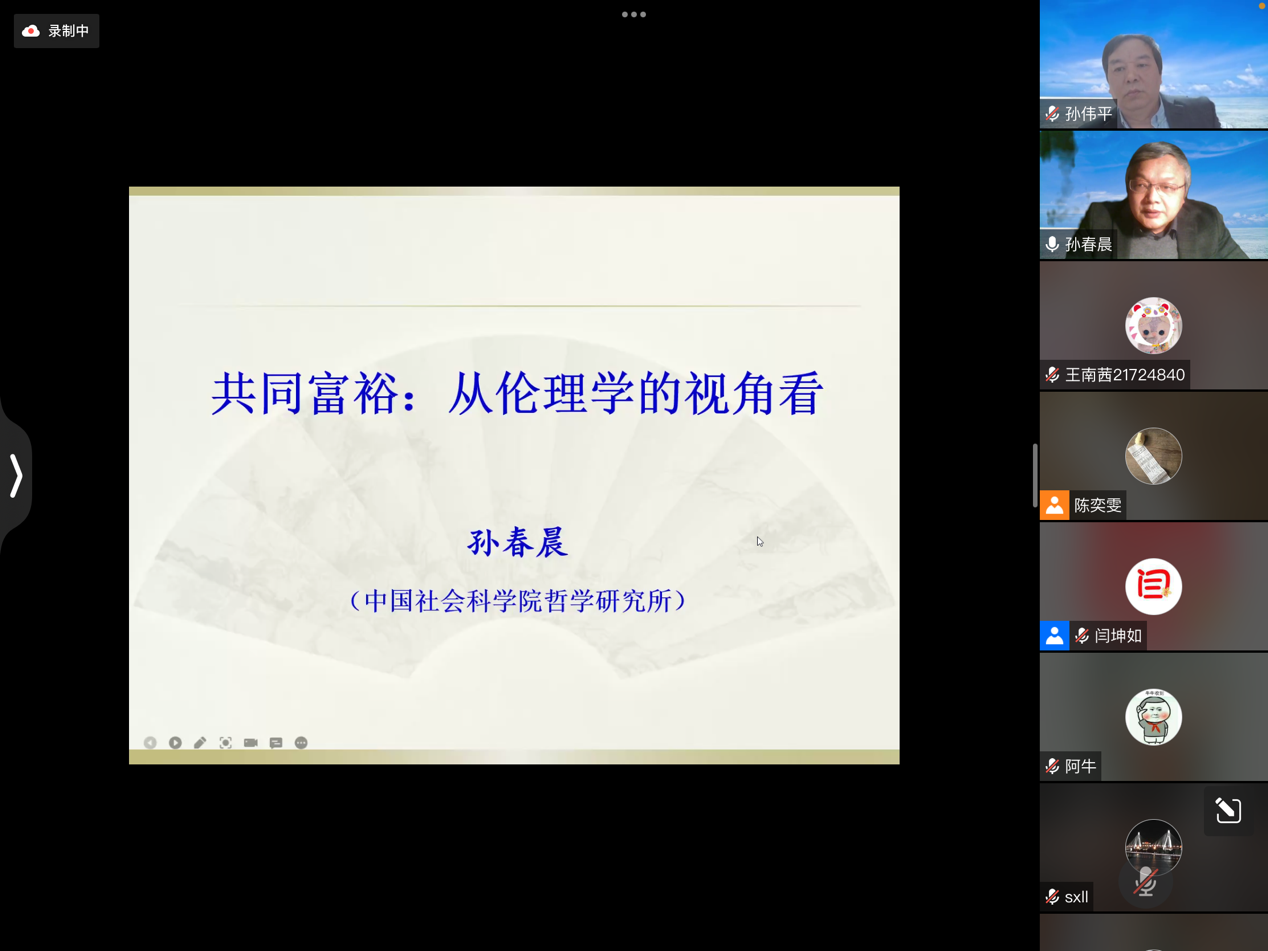This screenshot has height=951, width=1268.
Task: Click the recording status indicator 录制中
Action: pos(57,31)
